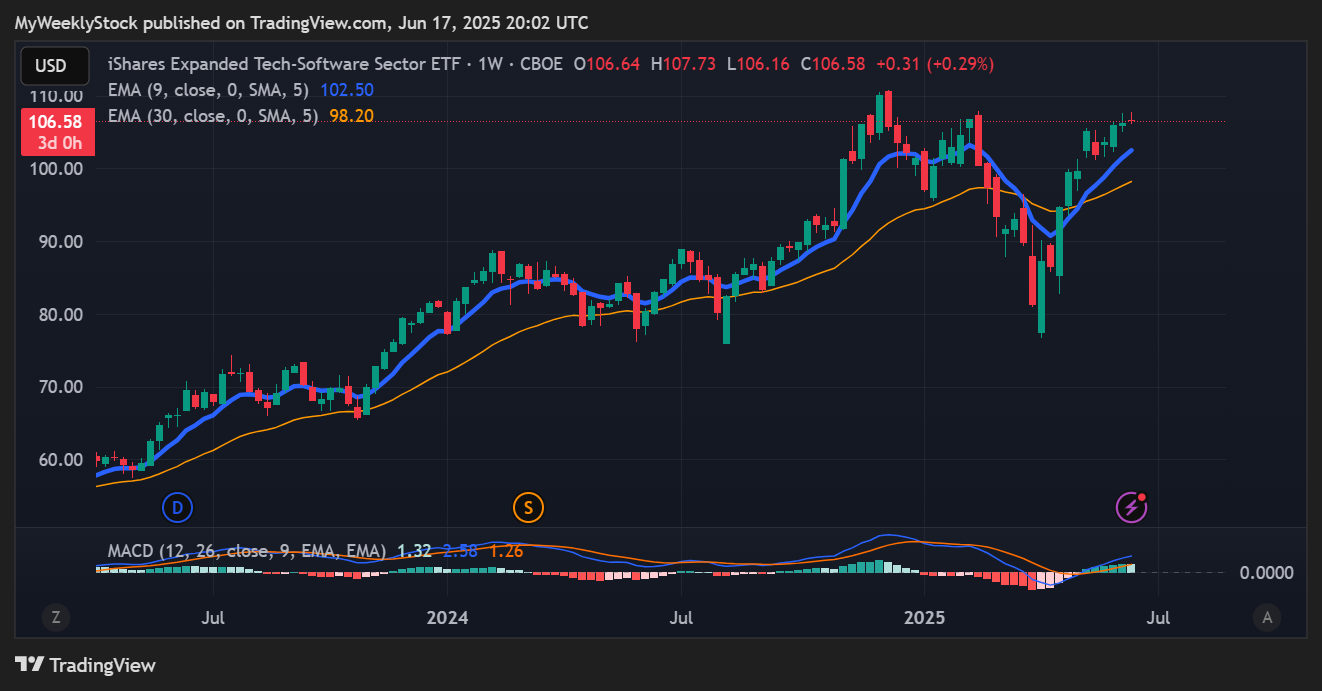Image resolution: width=1322 pixels, height=691 pixels.
Task: Click the EMA 9 value 102.50
Action: click(x=347, y=90)
